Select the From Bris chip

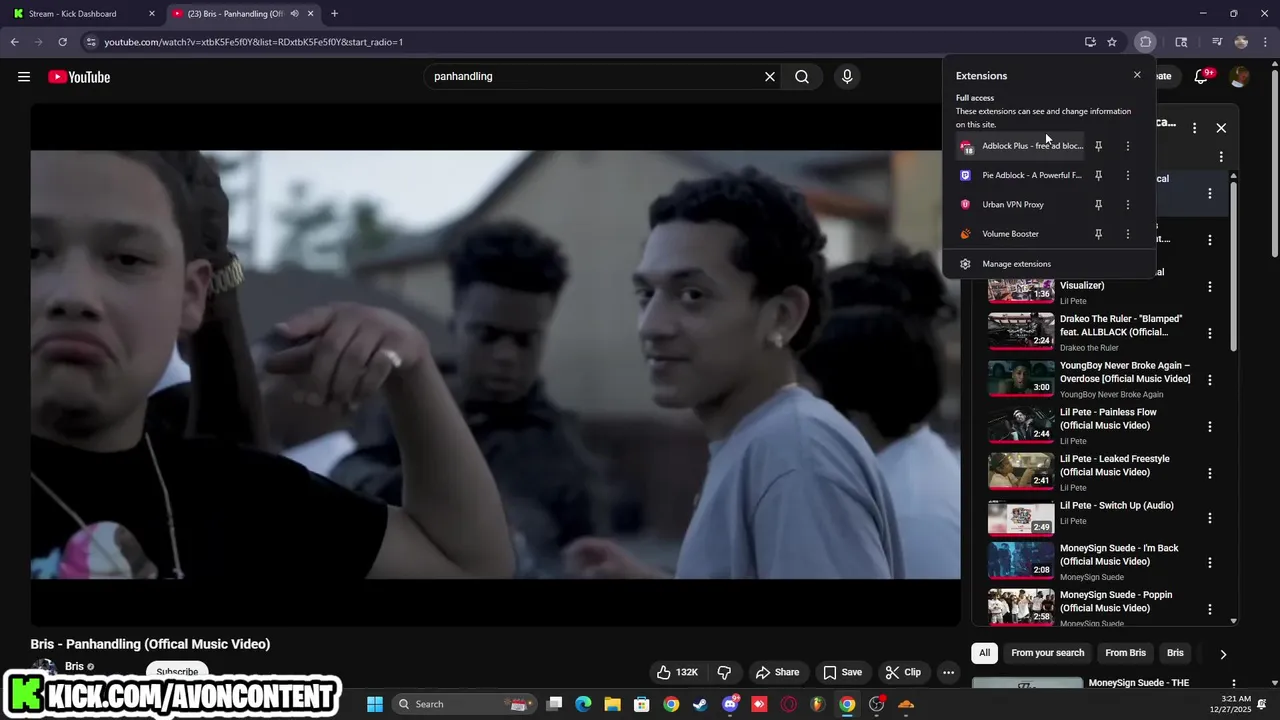1125,653
